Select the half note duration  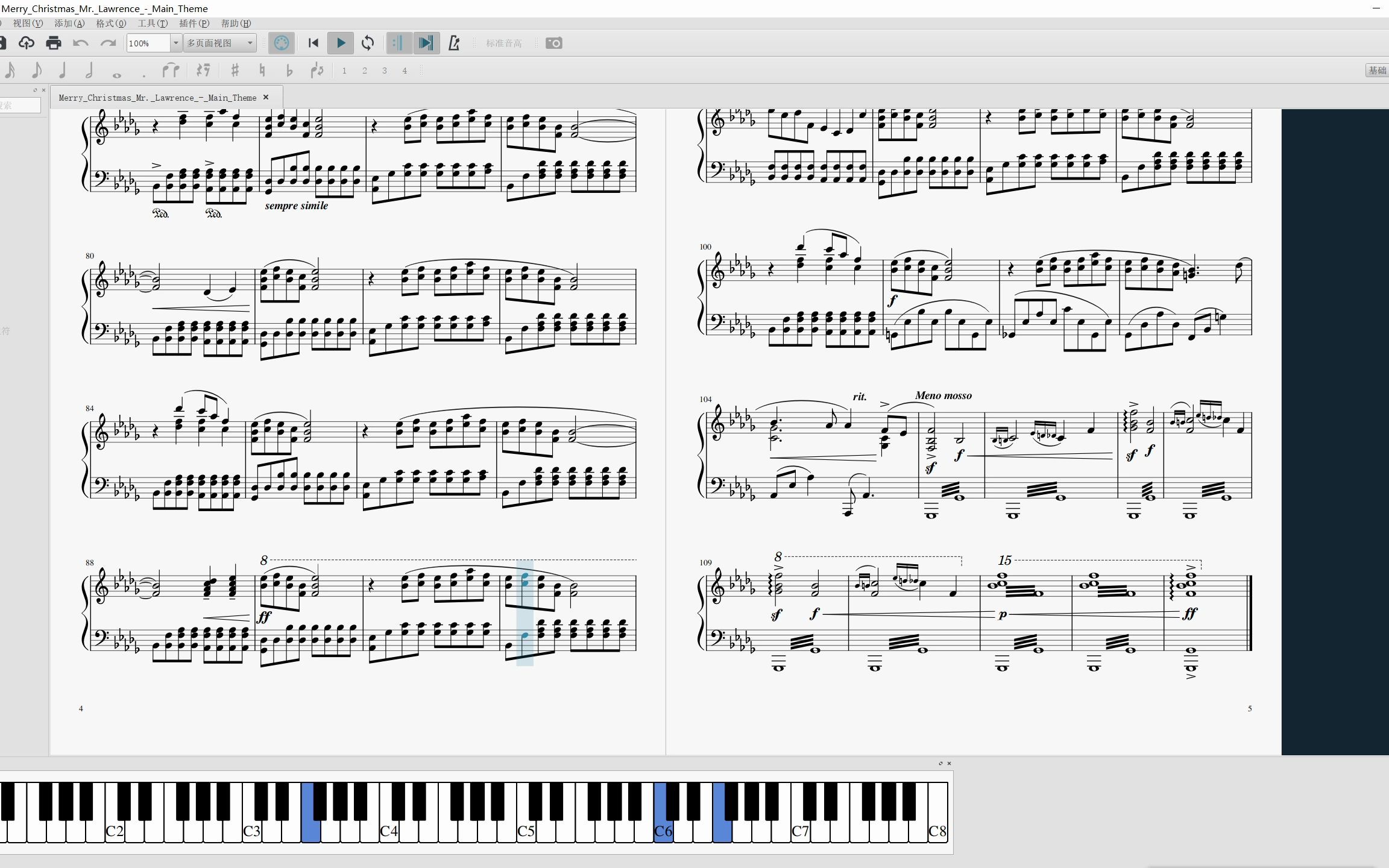tap(90, 71)
